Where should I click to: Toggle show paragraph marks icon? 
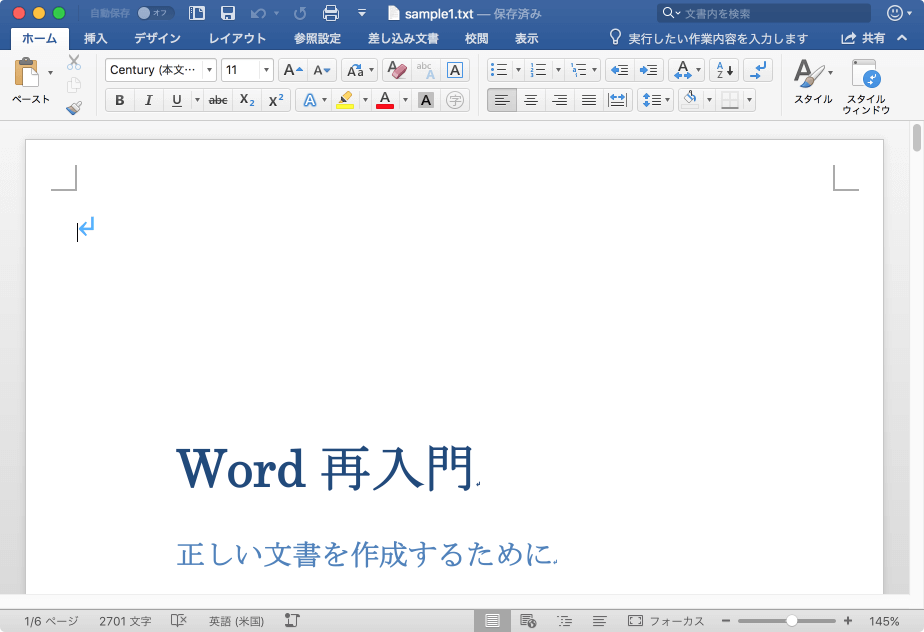tap(758, 70)
